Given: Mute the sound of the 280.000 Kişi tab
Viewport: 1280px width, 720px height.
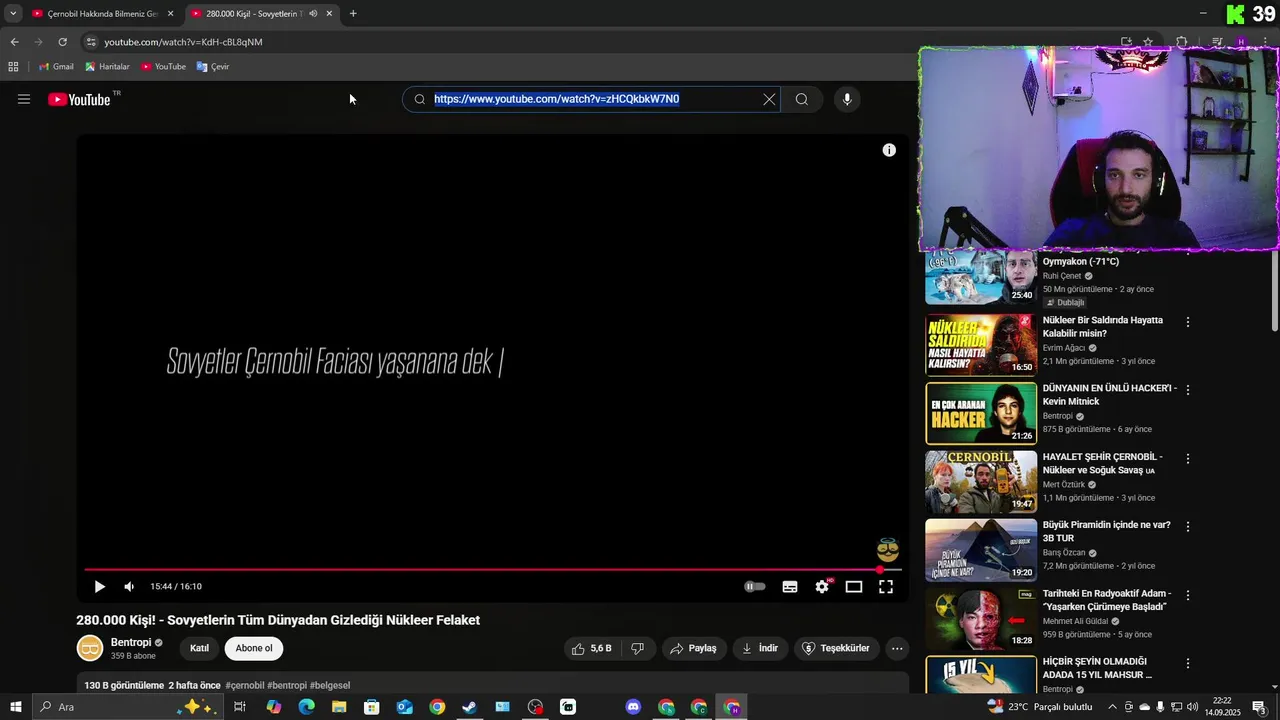Looking at the screenshot, I should tap(313, 14).
